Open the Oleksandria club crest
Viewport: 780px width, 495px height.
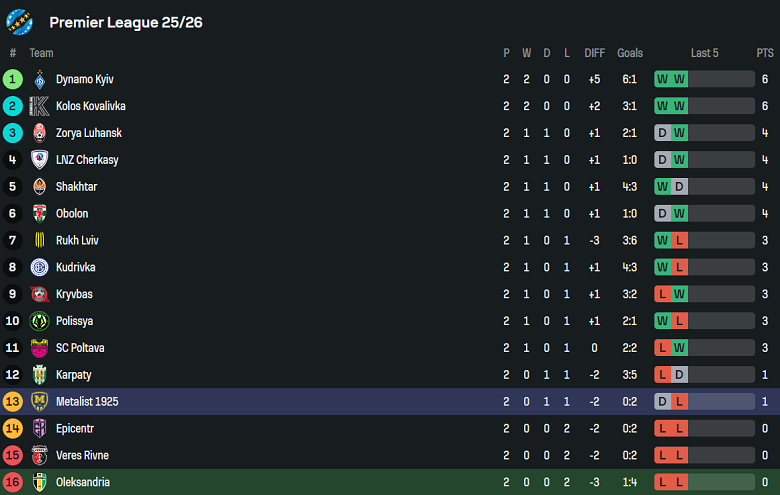pyautogui.click(x=40, y=482)
